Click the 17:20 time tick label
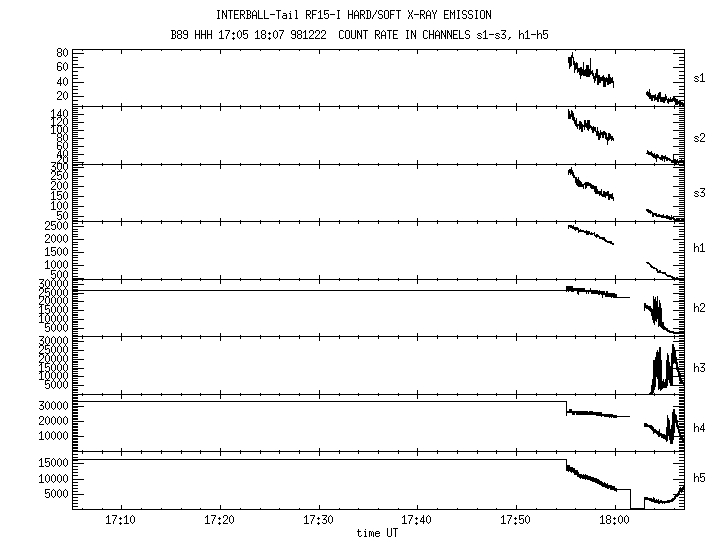720x550 pixels. (x=219, y=521)
